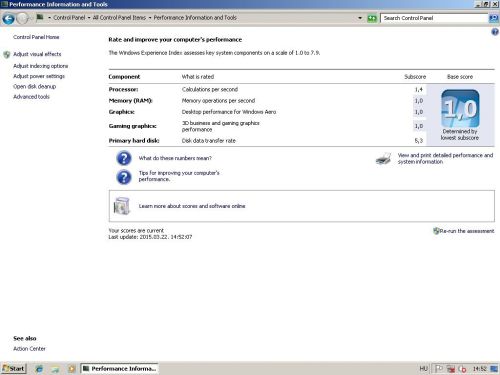Click in the Search Control Panel field
Image resolution: width=500 pixels, height=375 pixels.
[x=435, y=18]
